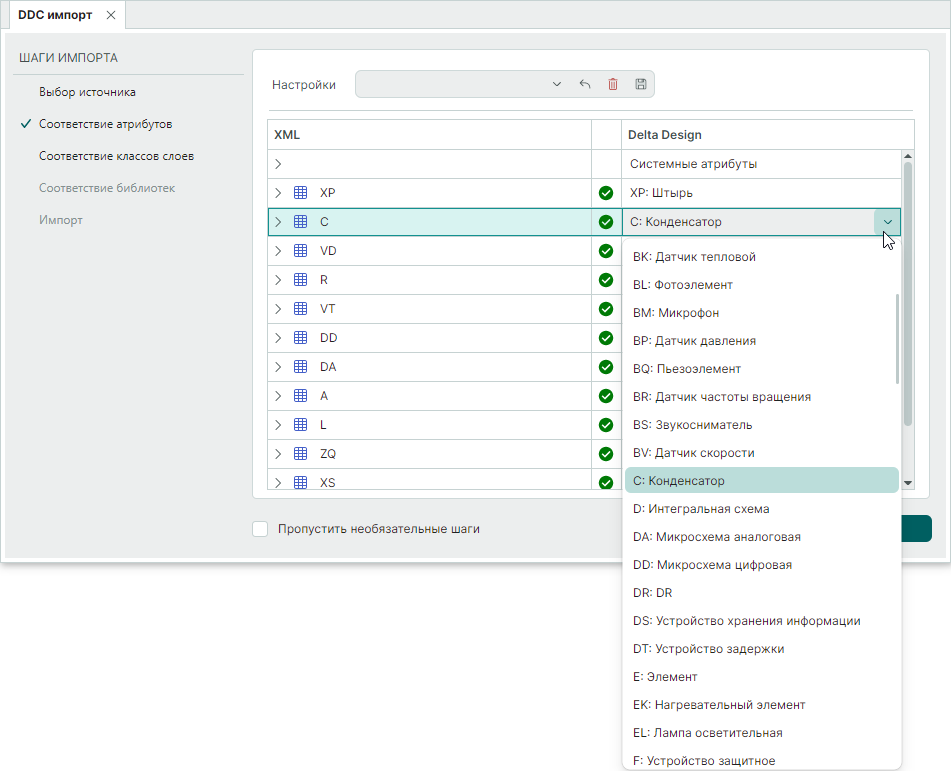This screenshot has width=951, height=771.
Task: Close the DDC импорт tab
Action: 111,15
